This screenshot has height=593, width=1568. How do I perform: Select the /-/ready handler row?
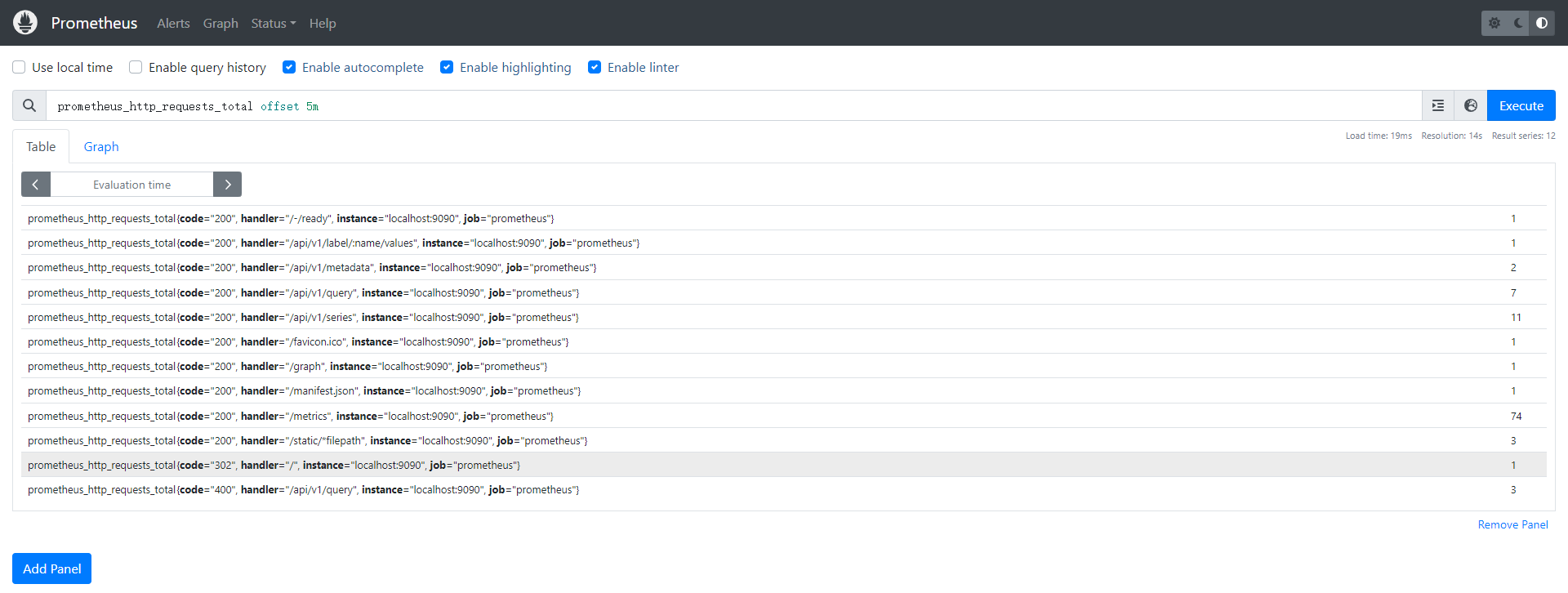tap(784, 218)
